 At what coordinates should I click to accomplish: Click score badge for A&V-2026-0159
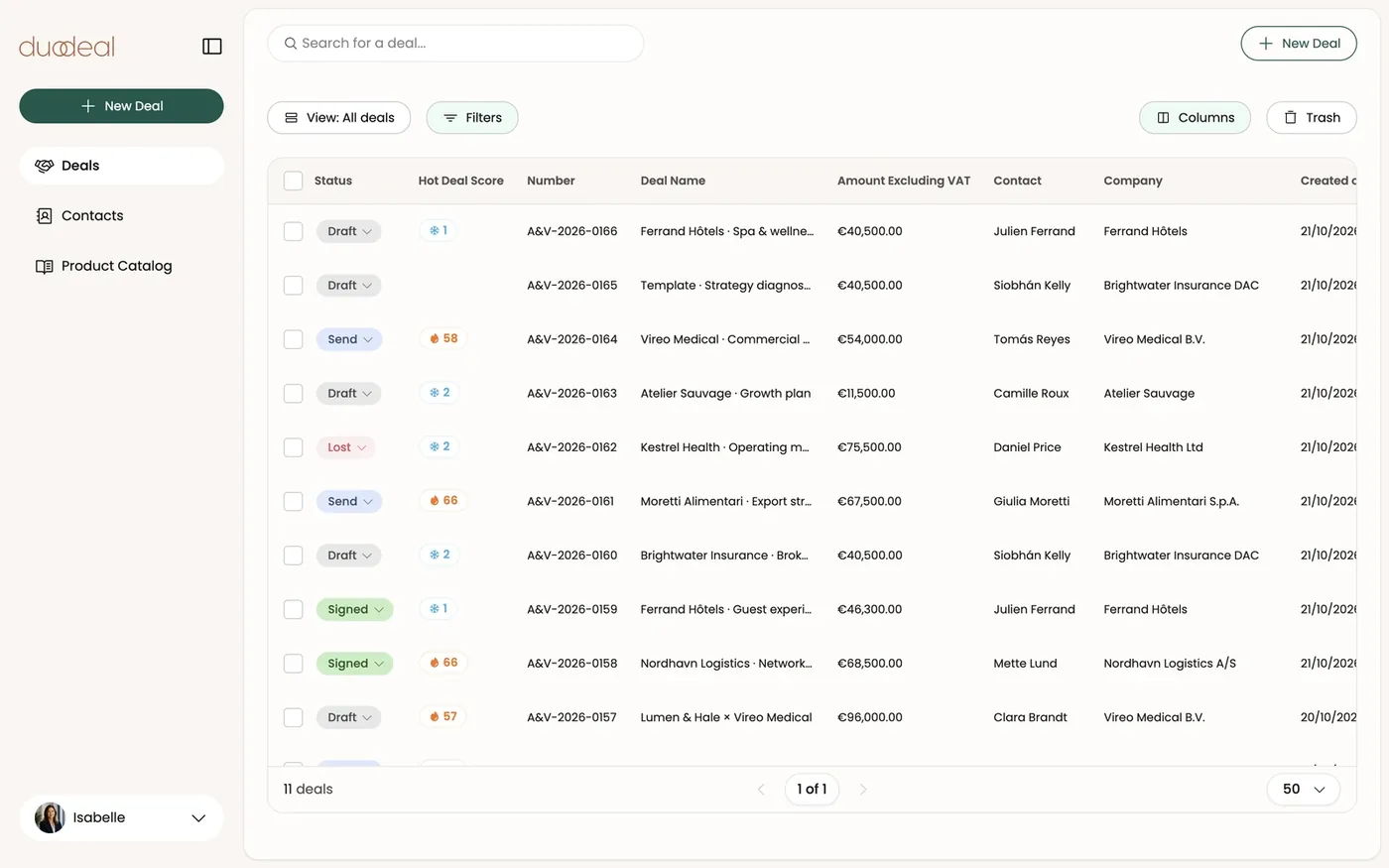coord(439,608)
